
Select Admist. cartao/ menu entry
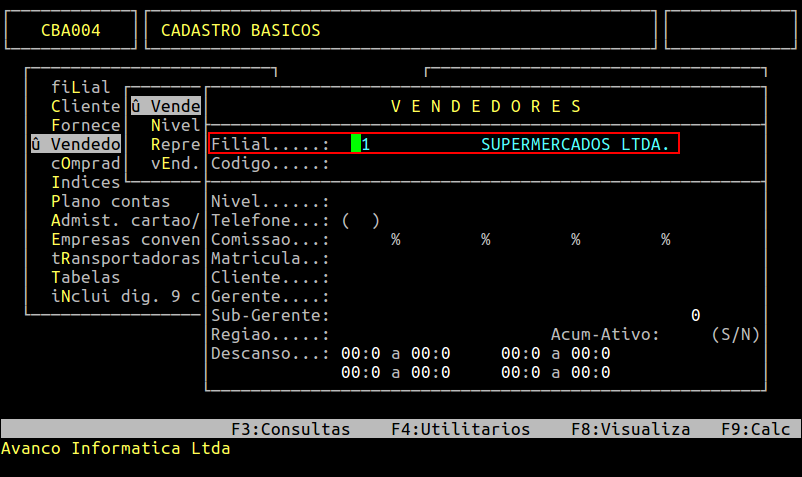(x=125, y=220)
